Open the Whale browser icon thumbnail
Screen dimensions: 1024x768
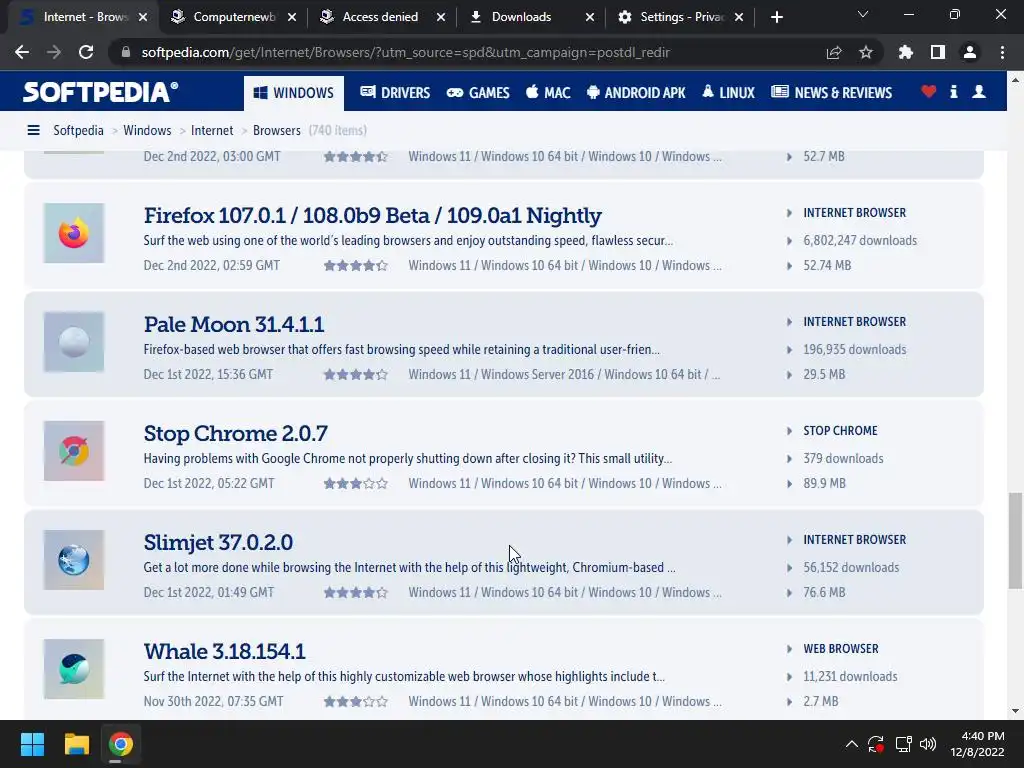[x=74, y=669]
